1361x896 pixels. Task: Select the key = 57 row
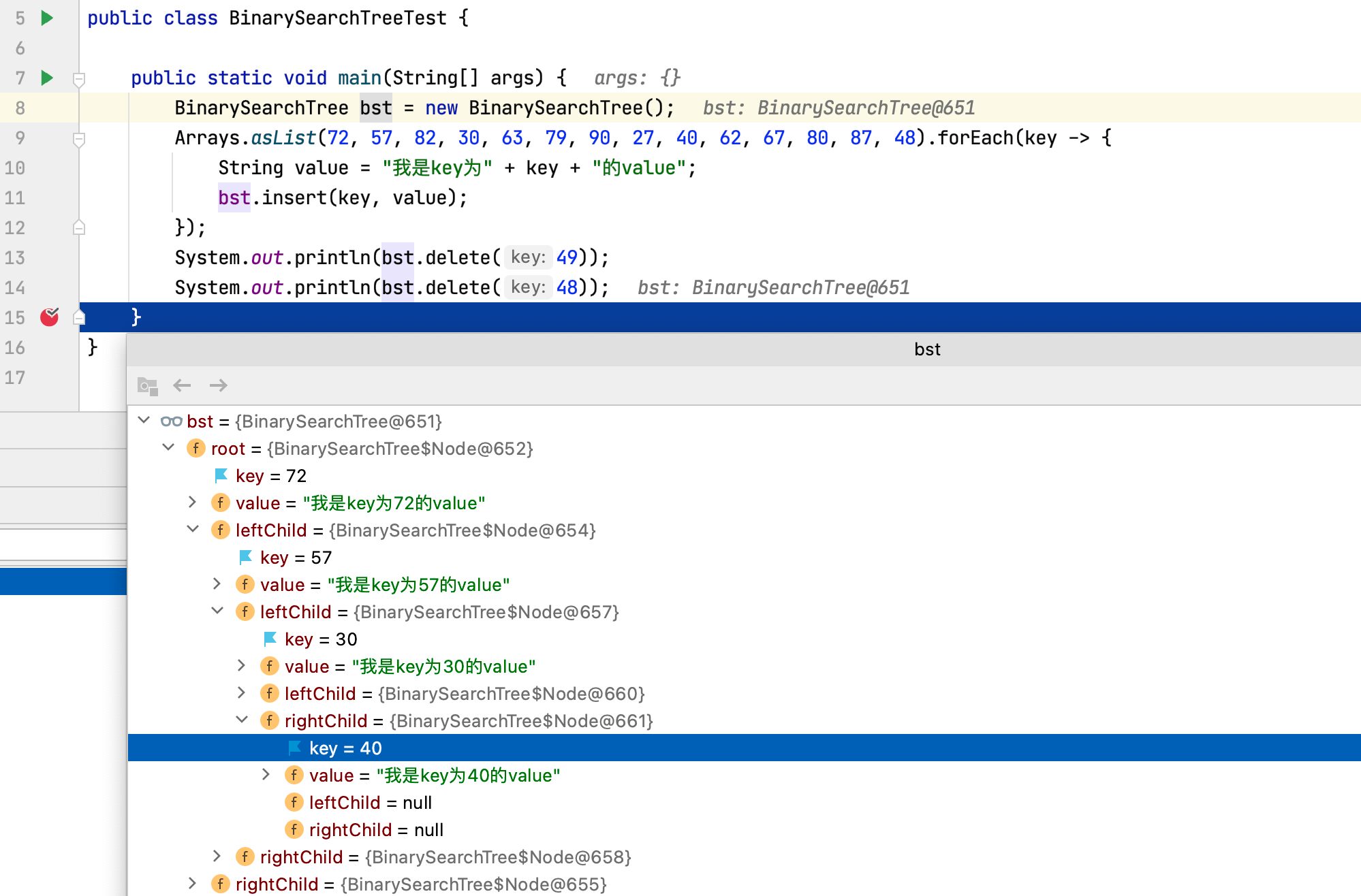pos(744,557)
